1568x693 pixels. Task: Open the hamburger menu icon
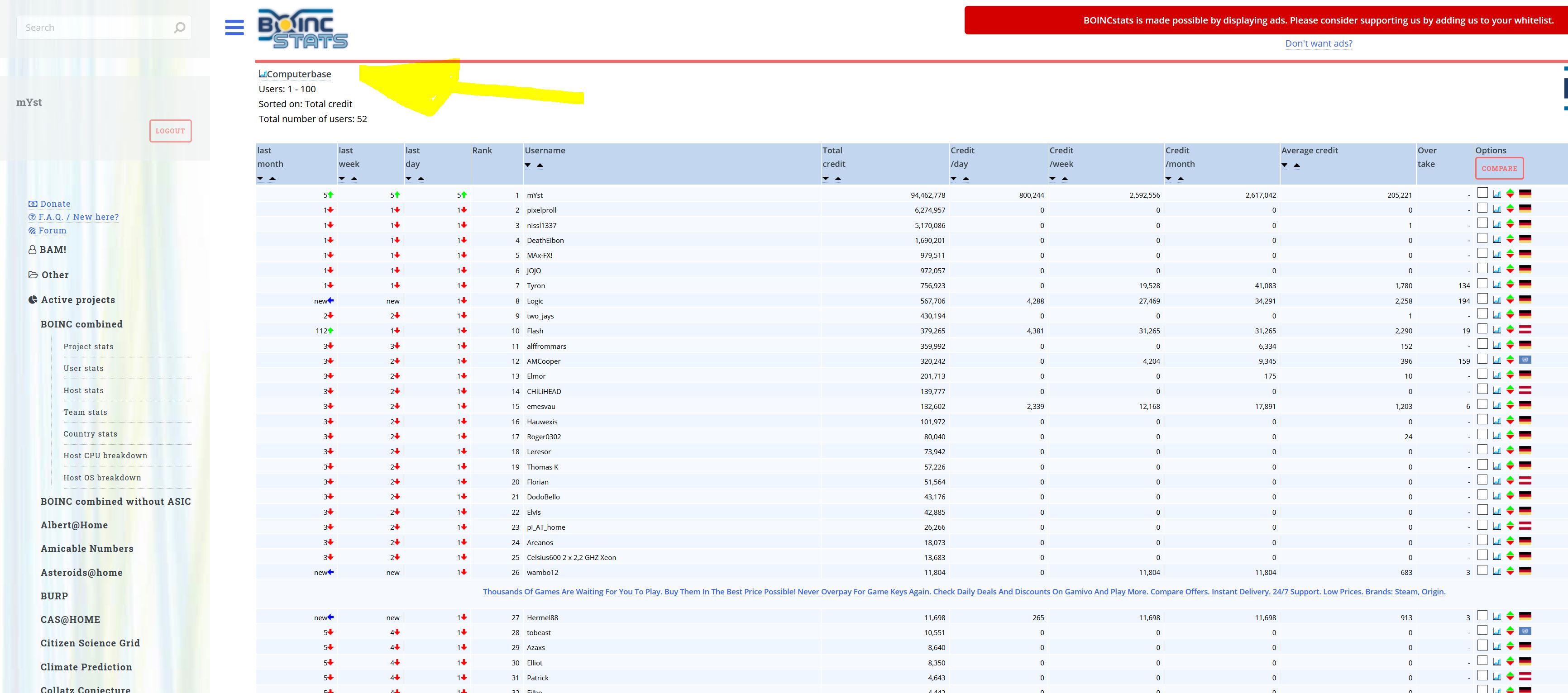click(x=234, y=28)
